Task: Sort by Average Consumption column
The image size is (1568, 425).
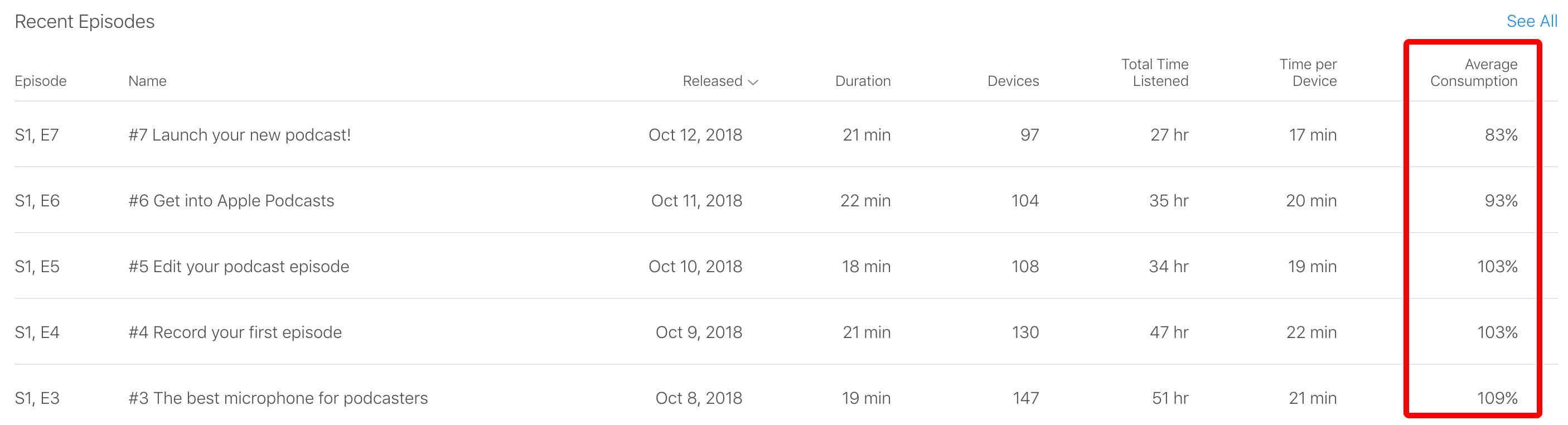Action: coord(1473,73)
